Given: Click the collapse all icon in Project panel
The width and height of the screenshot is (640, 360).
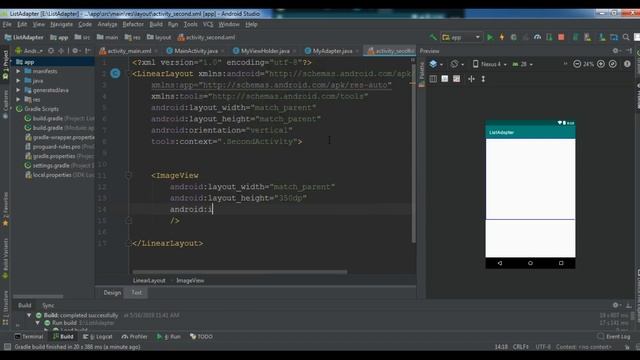Looking at the screenshot, I should (61, 51).
